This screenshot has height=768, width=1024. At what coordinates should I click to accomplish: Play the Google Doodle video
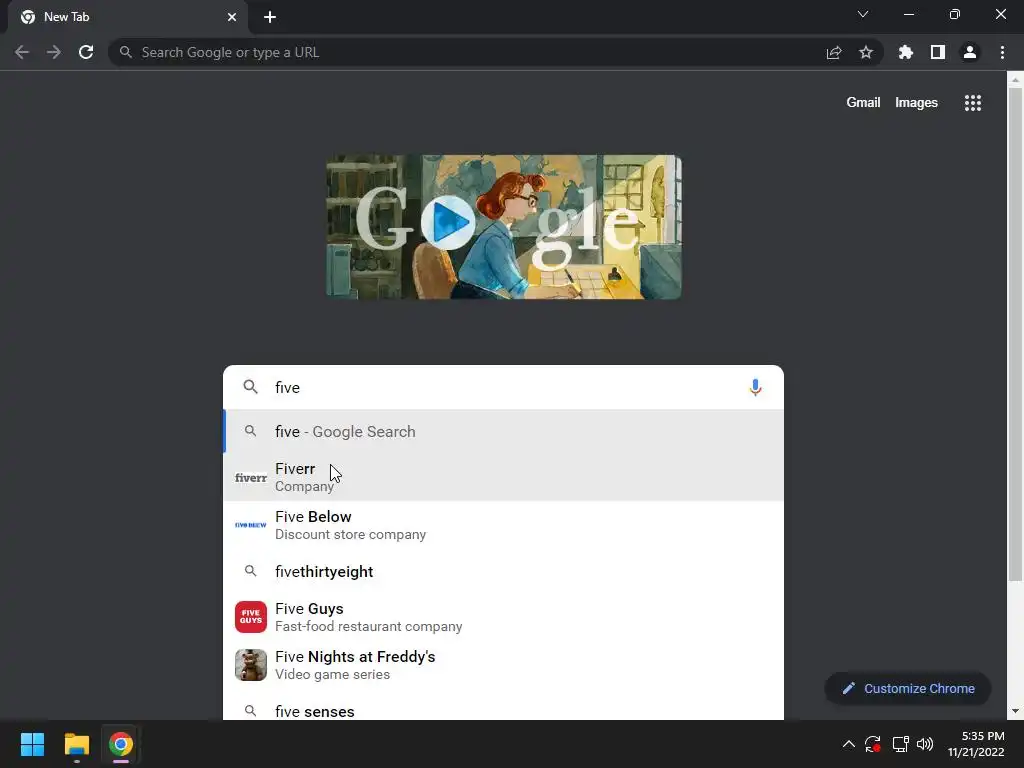pyautogui.click(x=447, y=223)
